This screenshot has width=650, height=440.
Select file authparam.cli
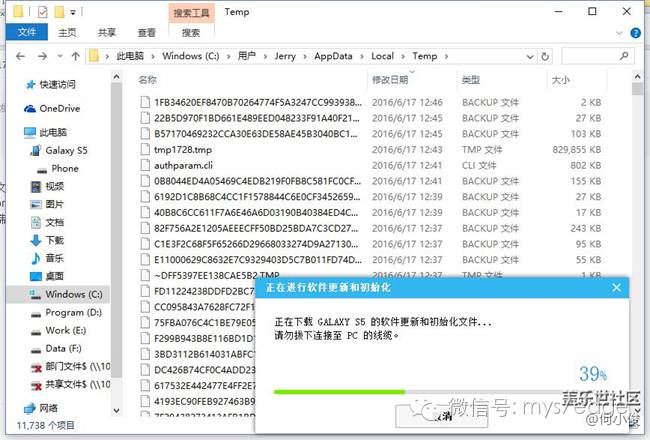[x=183, y=165]
